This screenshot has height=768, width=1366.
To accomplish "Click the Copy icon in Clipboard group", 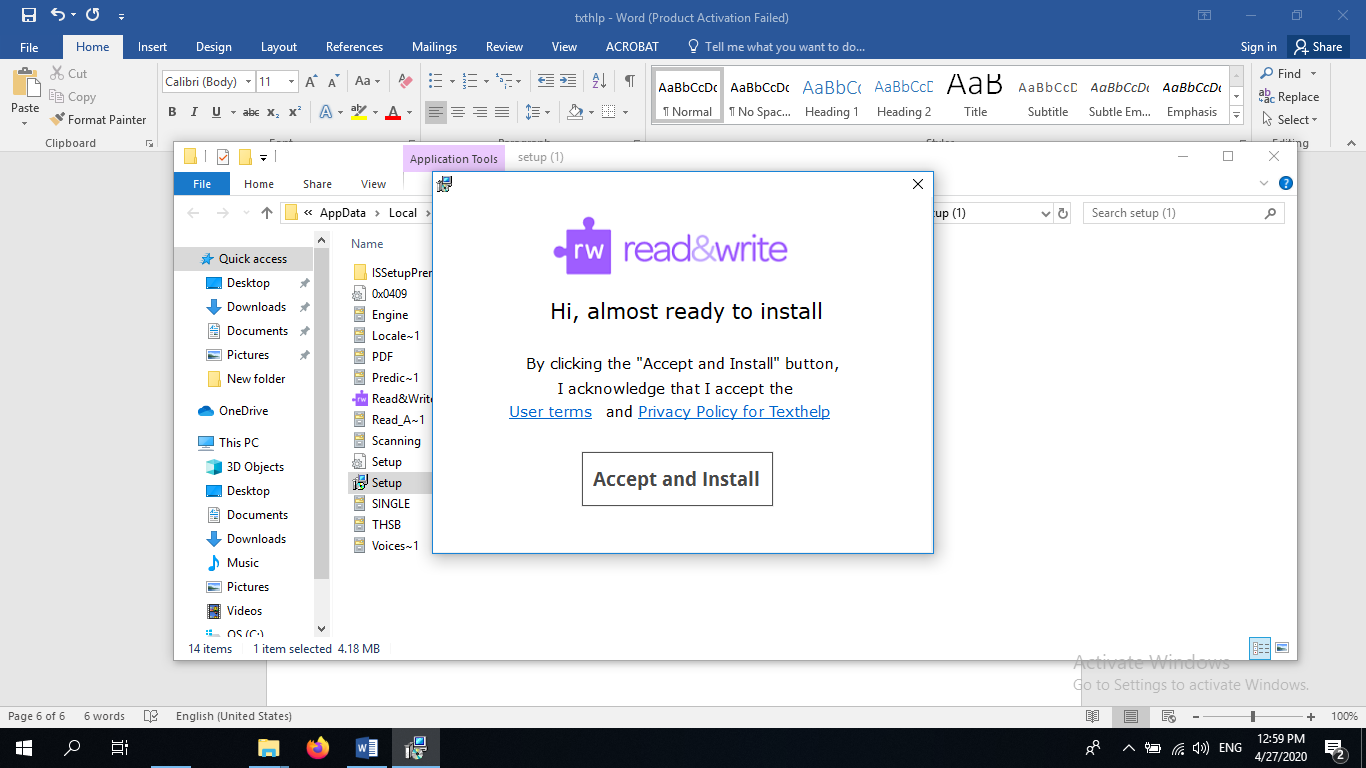I will click(x=57, y=97).
